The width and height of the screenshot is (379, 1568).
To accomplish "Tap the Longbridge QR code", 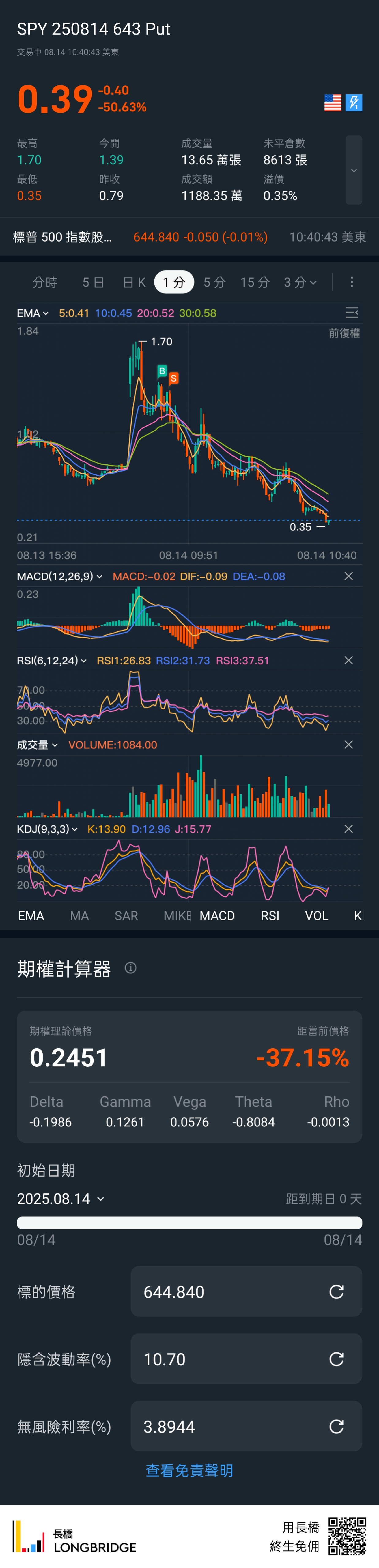I will pos(347,1536).
